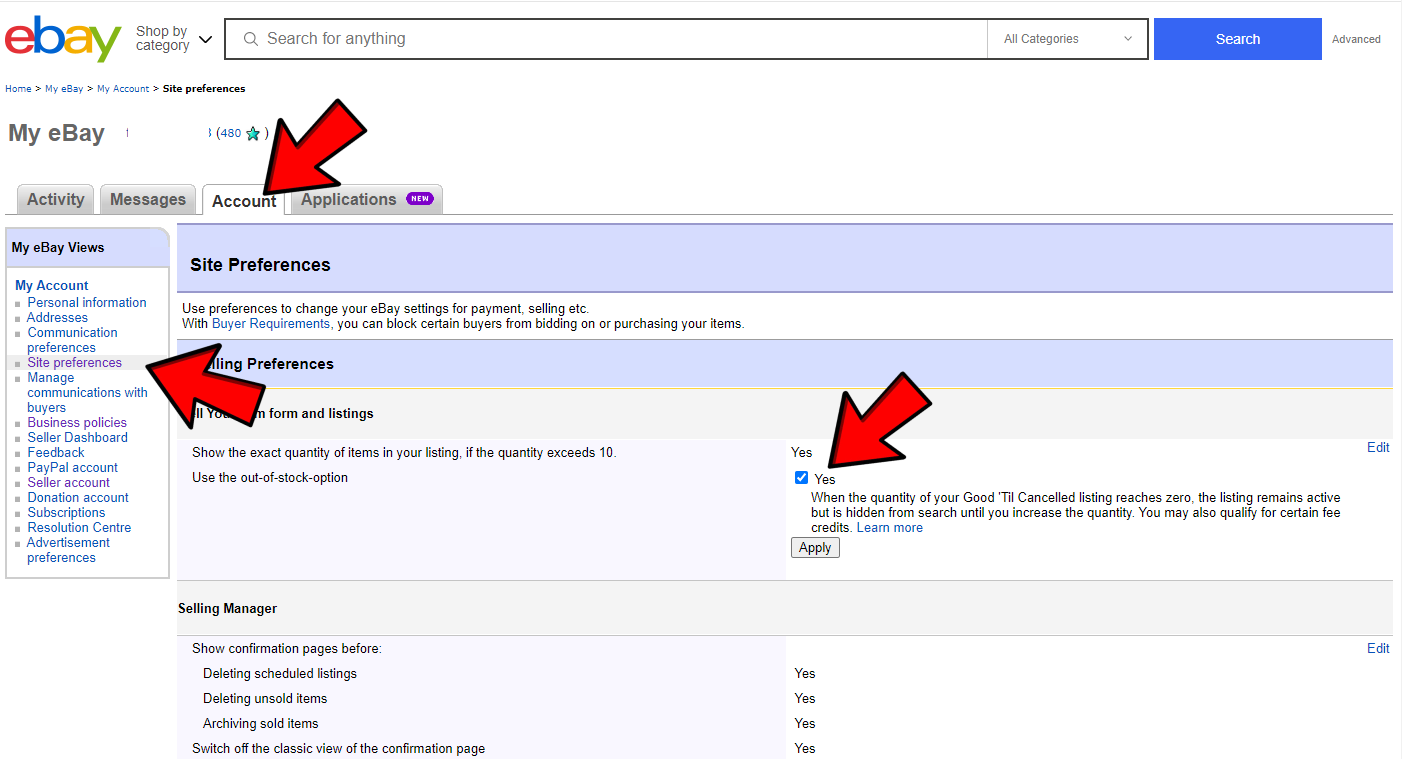Screen dimensions: 1402x759
Task: Open Feedback in sidebar
Action: [56, 452]
